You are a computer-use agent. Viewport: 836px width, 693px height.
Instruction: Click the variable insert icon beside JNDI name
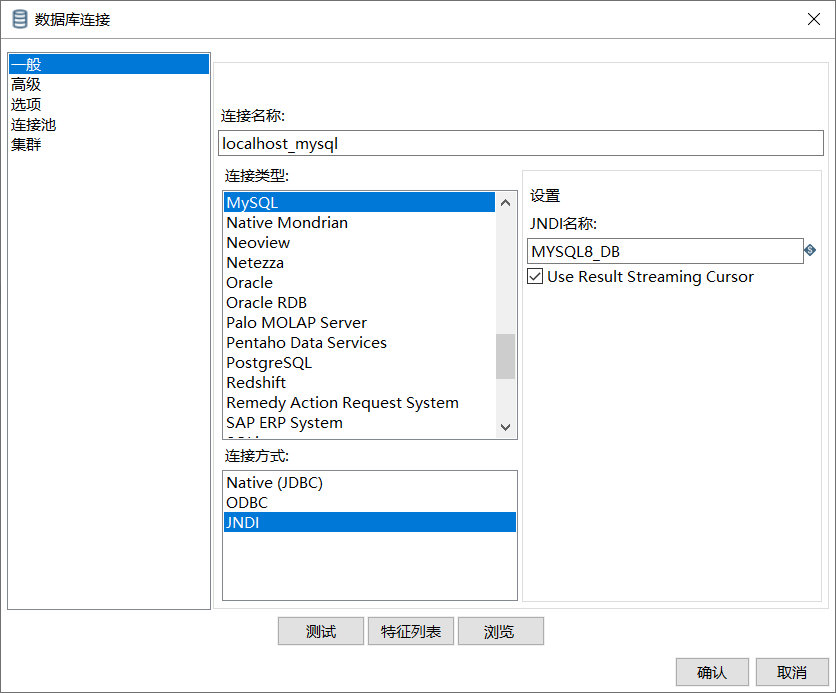tap(810, 250)
